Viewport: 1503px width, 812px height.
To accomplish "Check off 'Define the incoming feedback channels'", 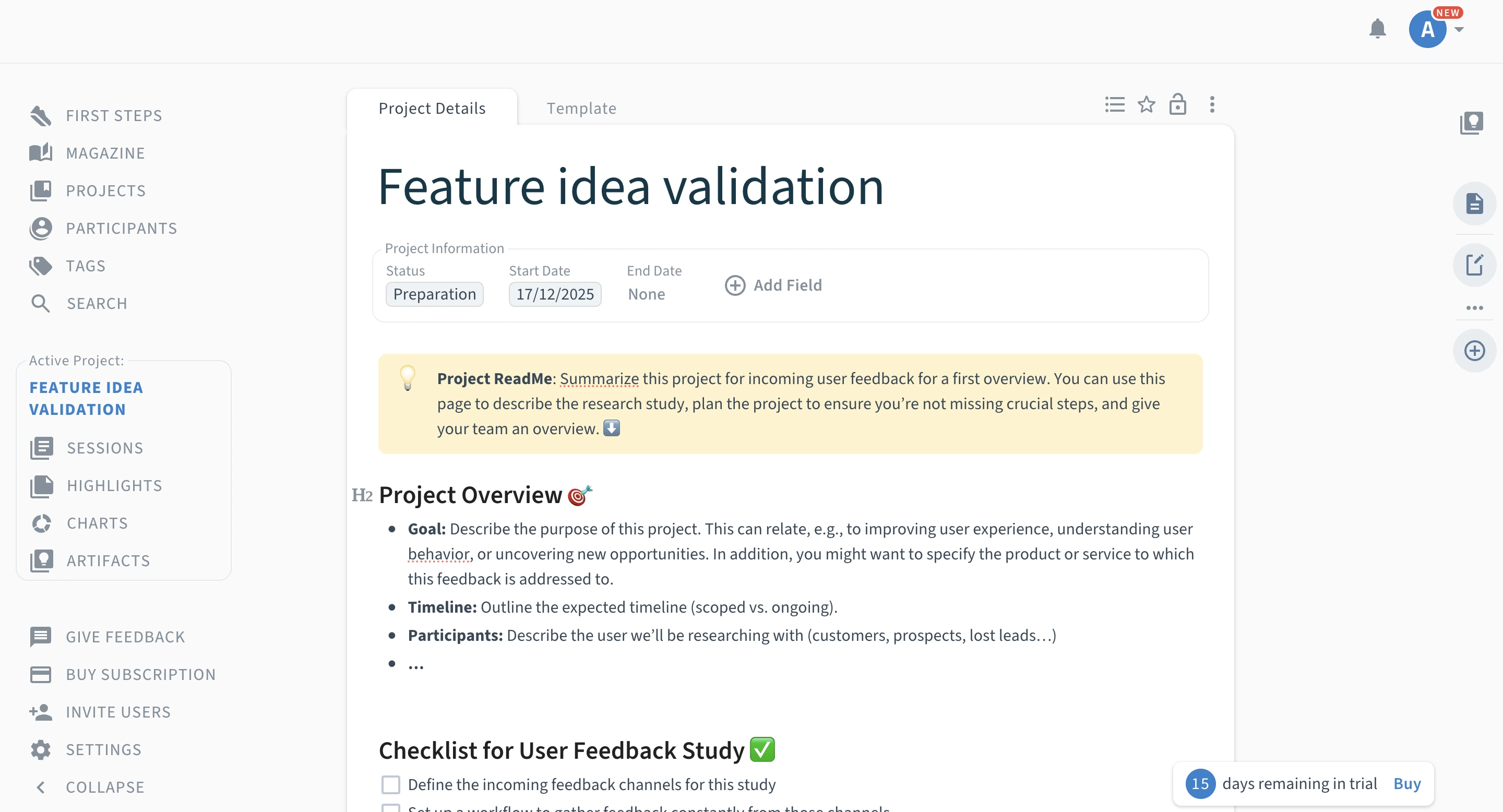I will point(390,784).
